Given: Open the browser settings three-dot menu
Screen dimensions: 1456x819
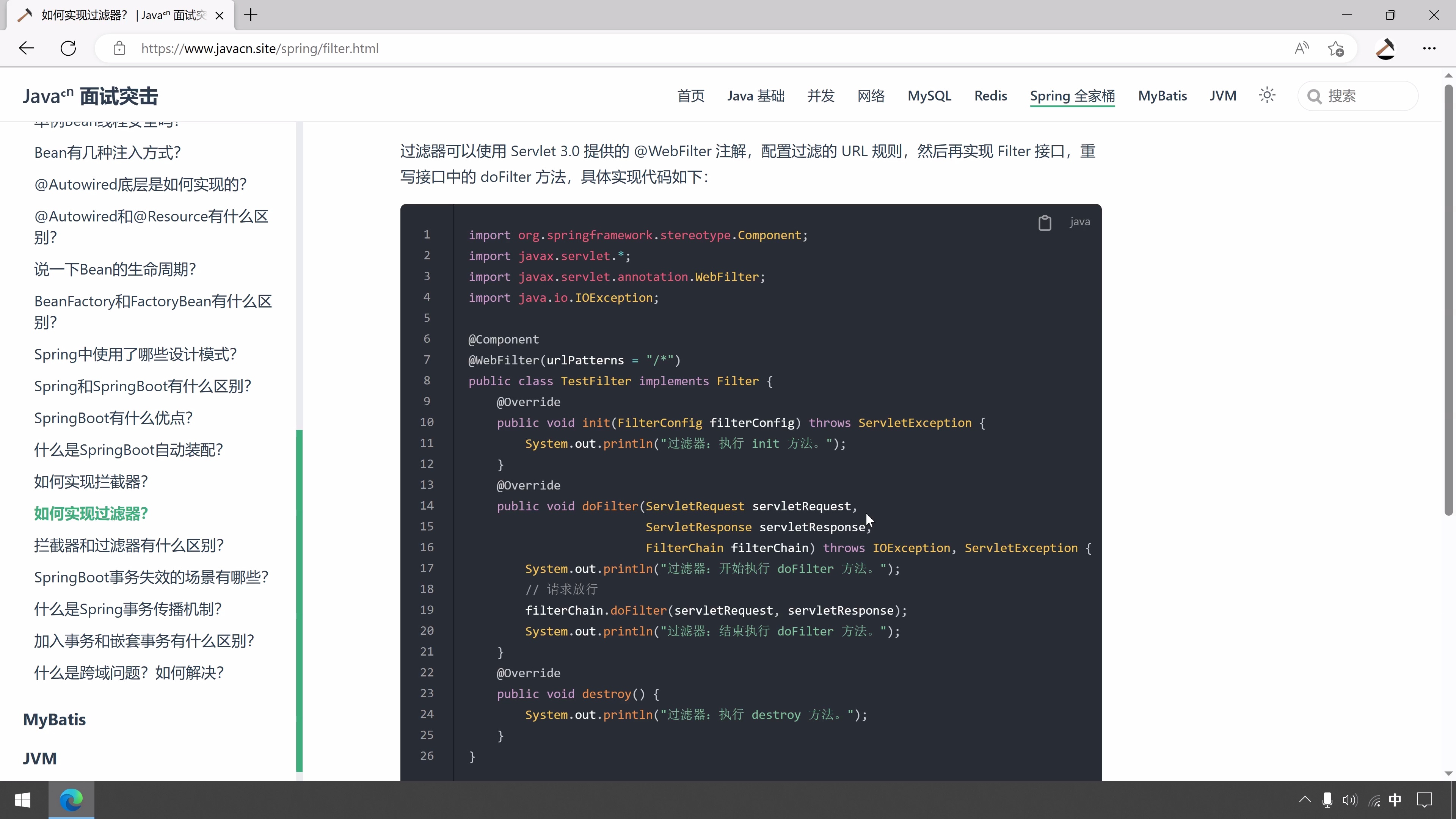Looking at the screenshot, I should [1429, 49].
